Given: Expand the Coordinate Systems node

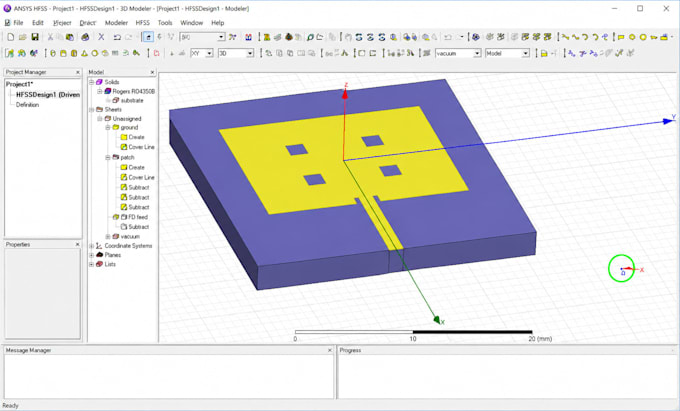Looking at the screenshot, I should (x=92, y=246).
